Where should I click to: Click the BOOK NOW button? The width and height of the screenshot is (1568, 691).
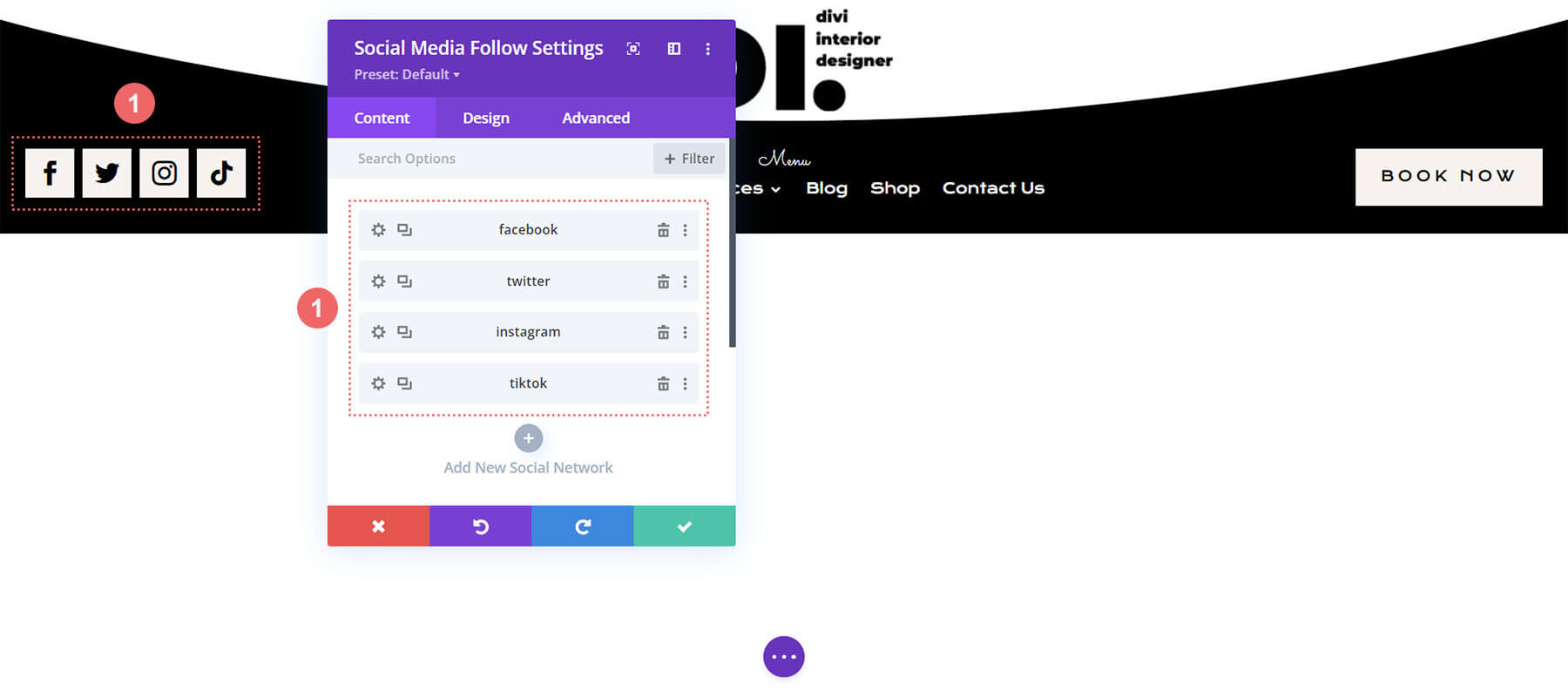1448,177
